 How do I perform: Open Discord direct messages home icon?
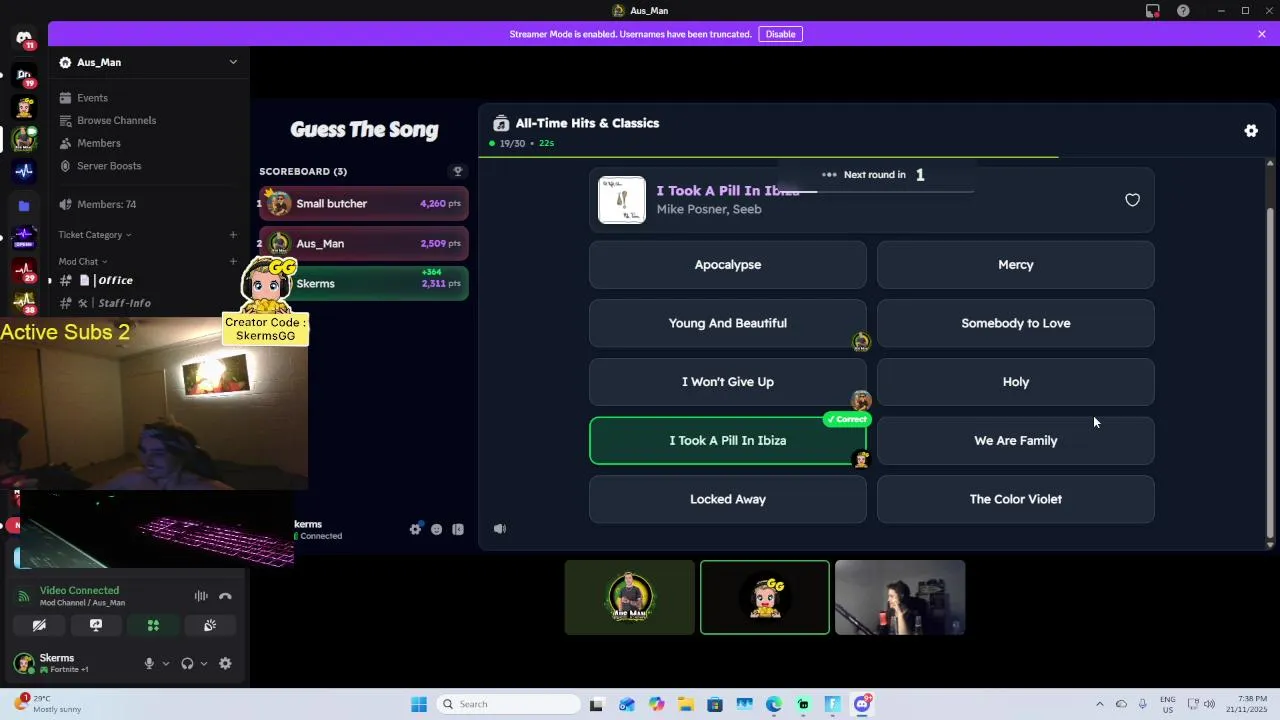pos(24,39)
